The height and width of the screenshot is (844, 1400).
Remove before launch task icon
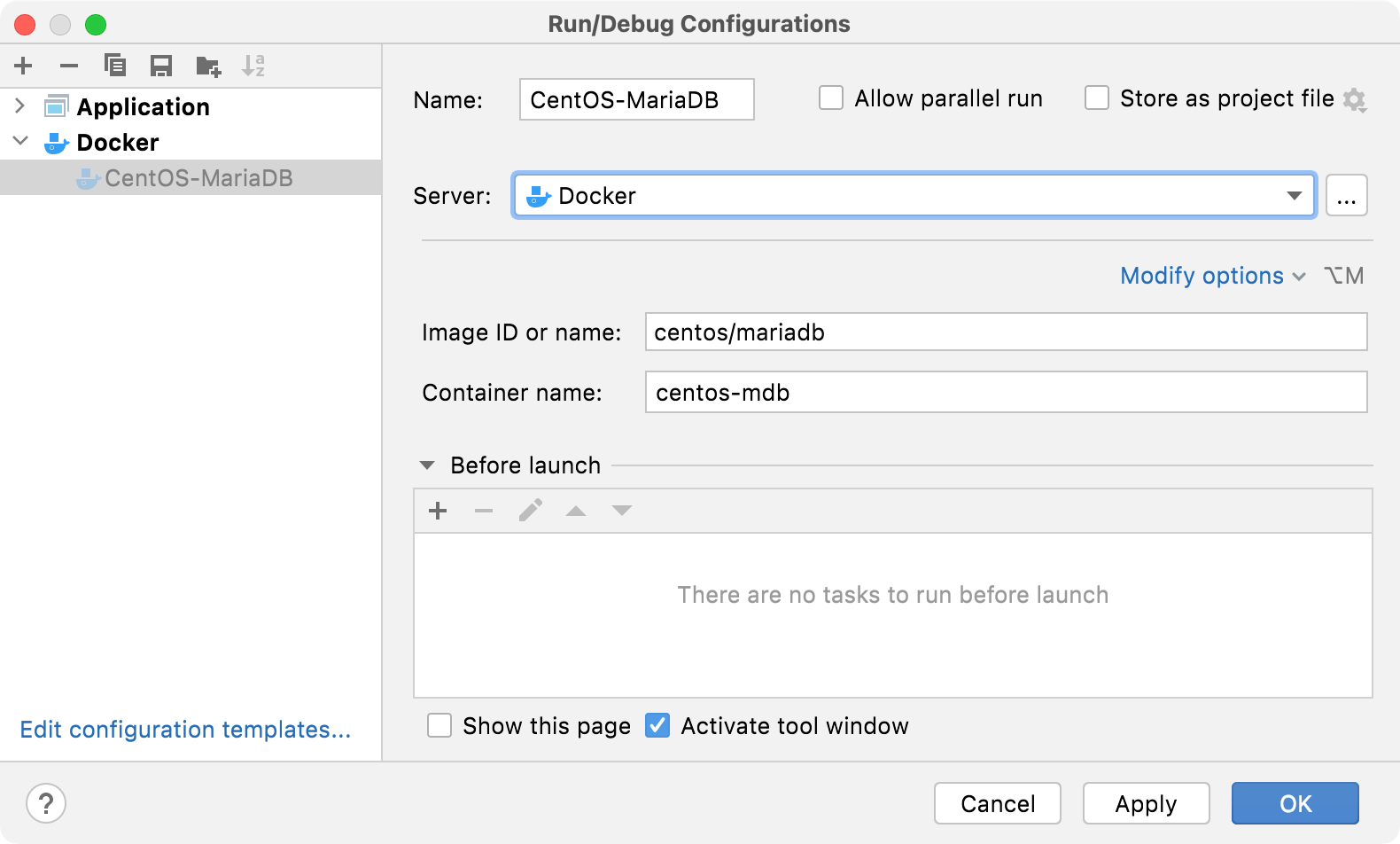point(484,511)
